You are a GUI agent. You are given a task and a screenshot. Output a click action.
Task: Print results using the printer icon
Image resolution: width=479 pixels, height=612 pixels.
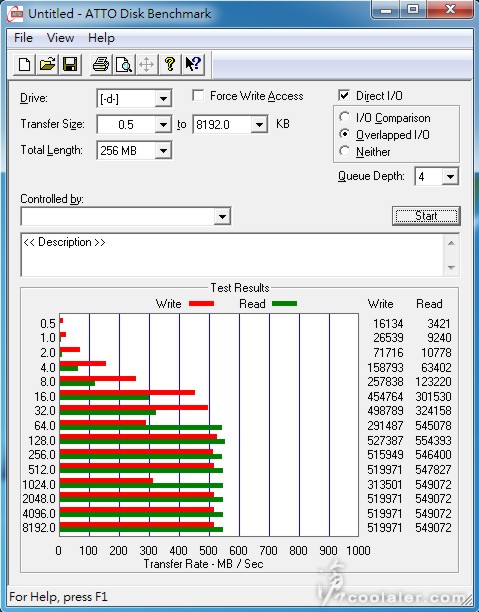[101, 64]
